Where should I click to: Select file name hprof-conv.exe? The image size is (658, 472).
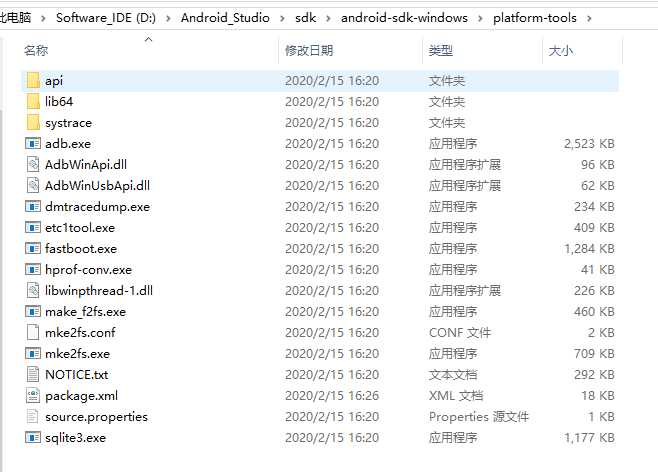click(89, 269)
